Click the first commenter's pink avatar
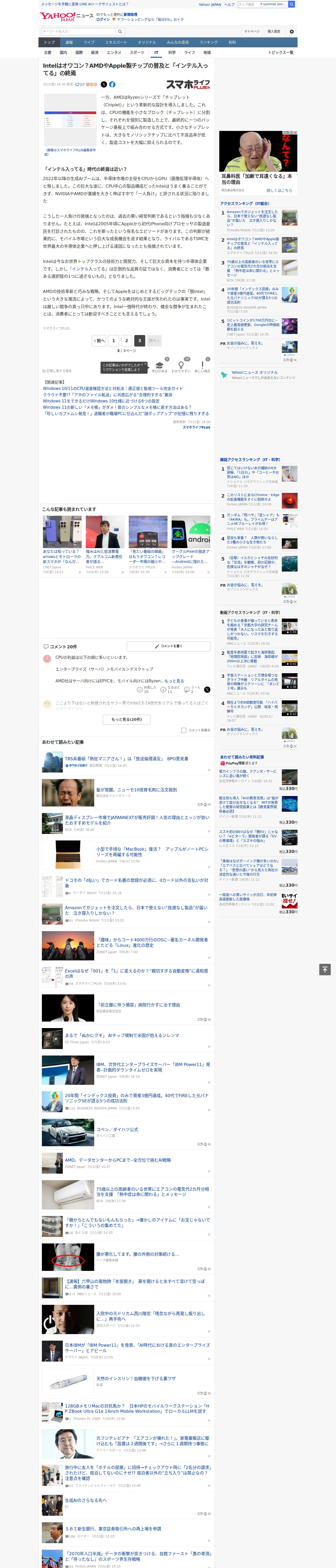This screenshot has width=336, height=1568. coord(47,659)
